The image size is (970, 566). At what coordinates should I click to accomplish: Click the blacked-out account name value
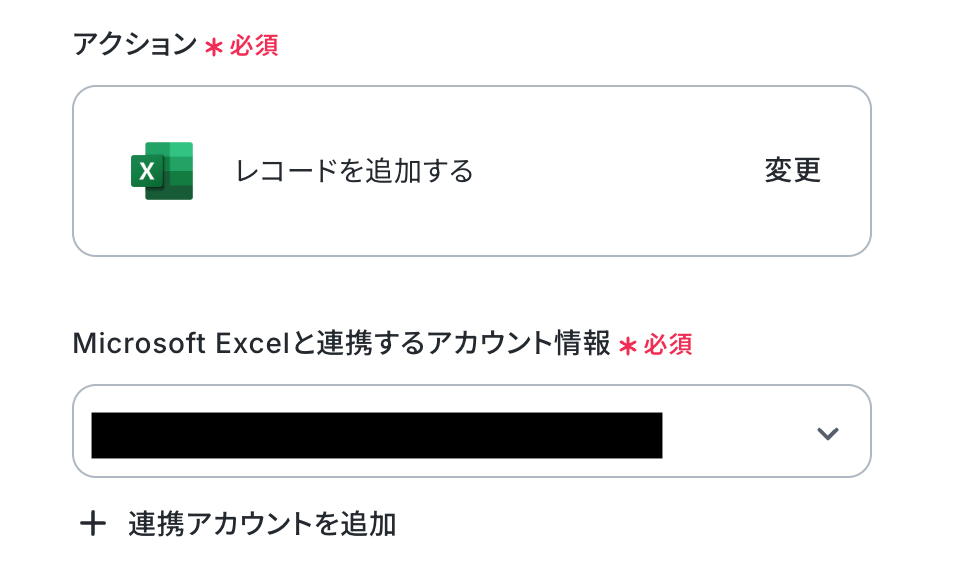pos(376,435)
